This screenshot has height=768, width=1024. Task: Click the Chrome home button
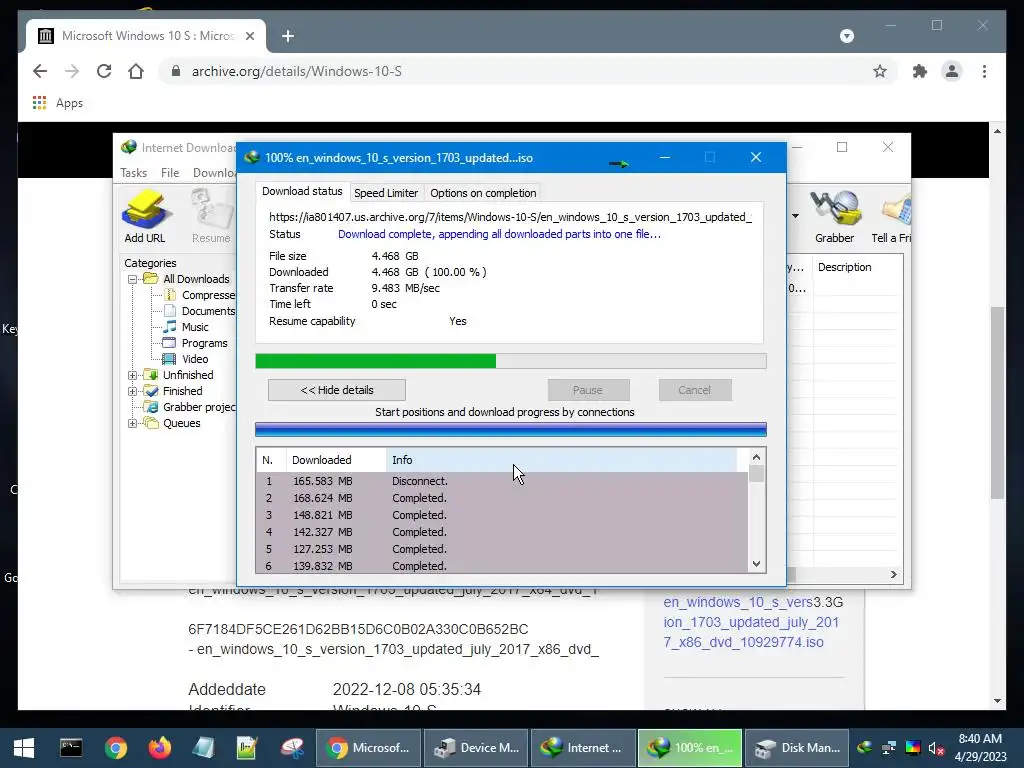[136, 71]
